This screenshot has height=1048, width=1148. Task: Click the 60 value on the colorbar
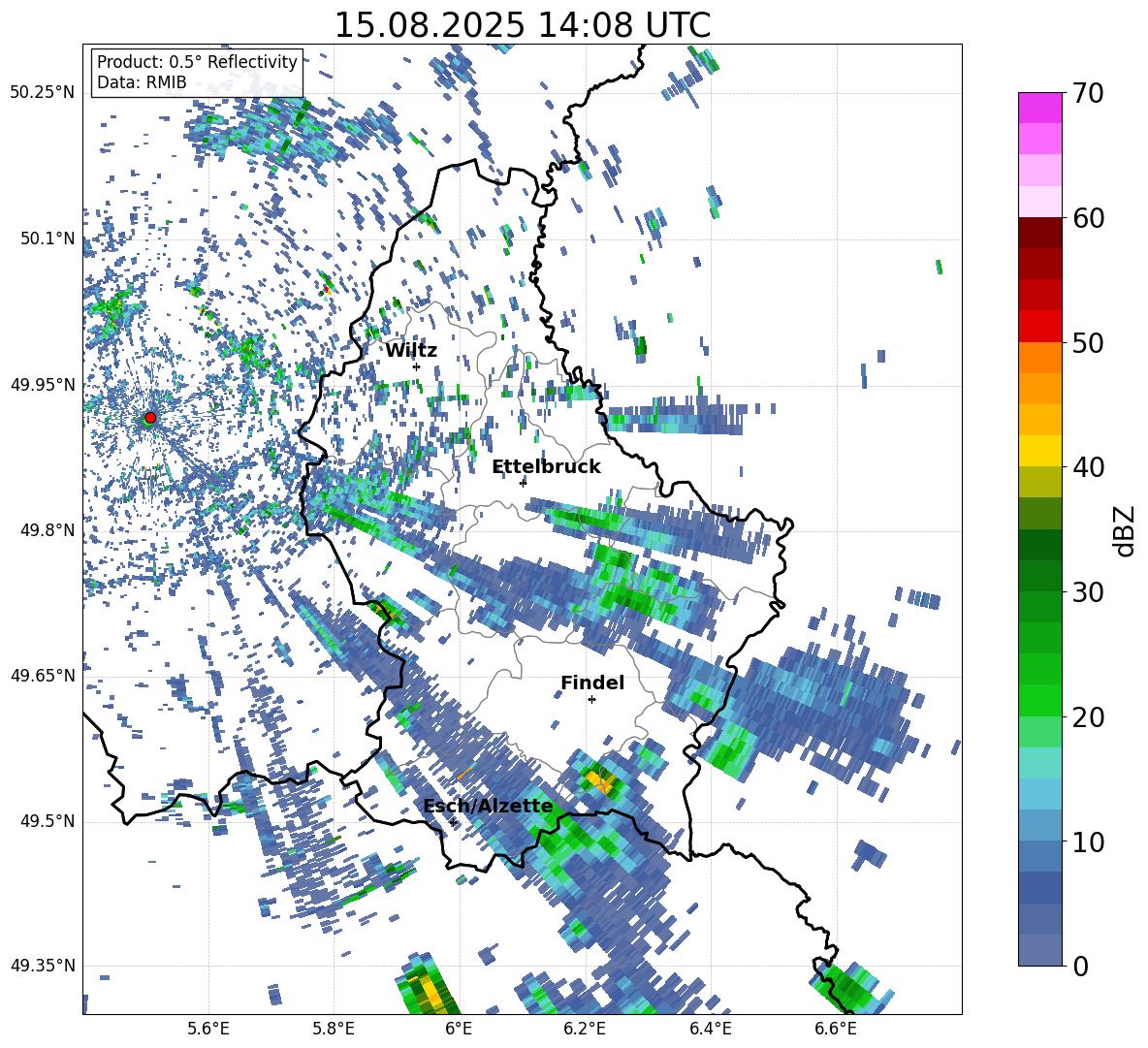1088,218
